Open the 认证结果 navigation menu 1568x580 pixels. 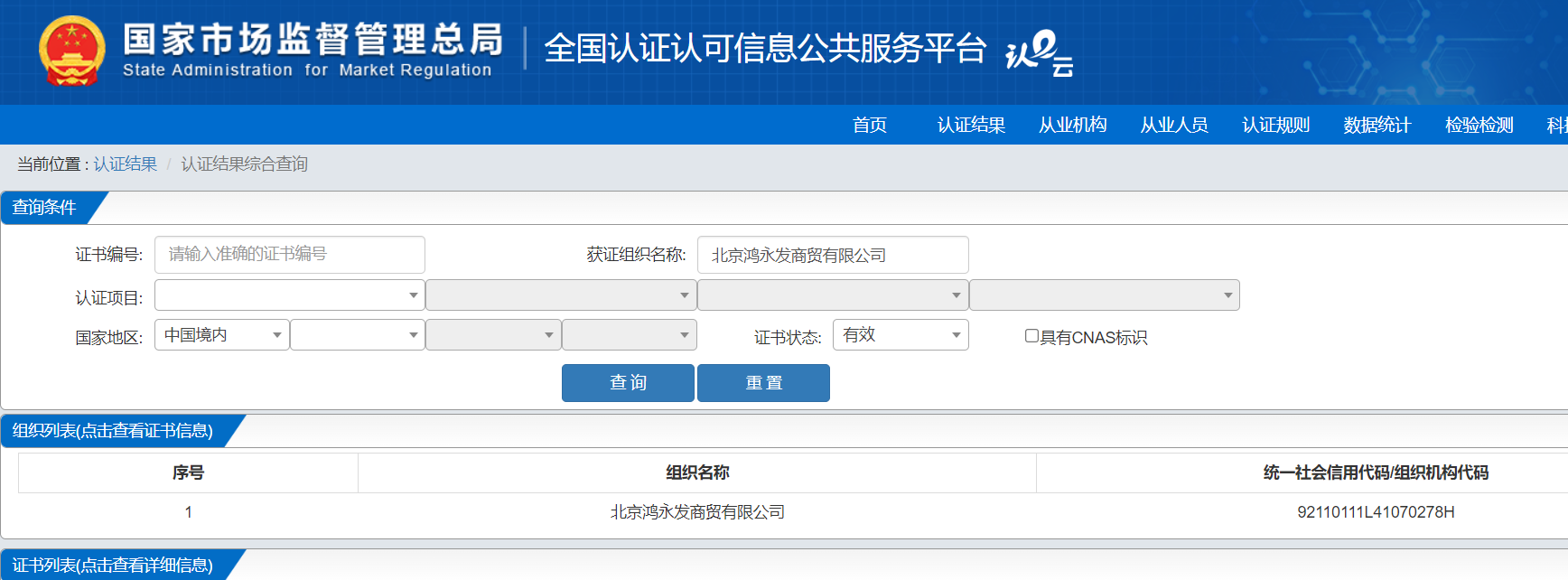[x=971, y=125]
